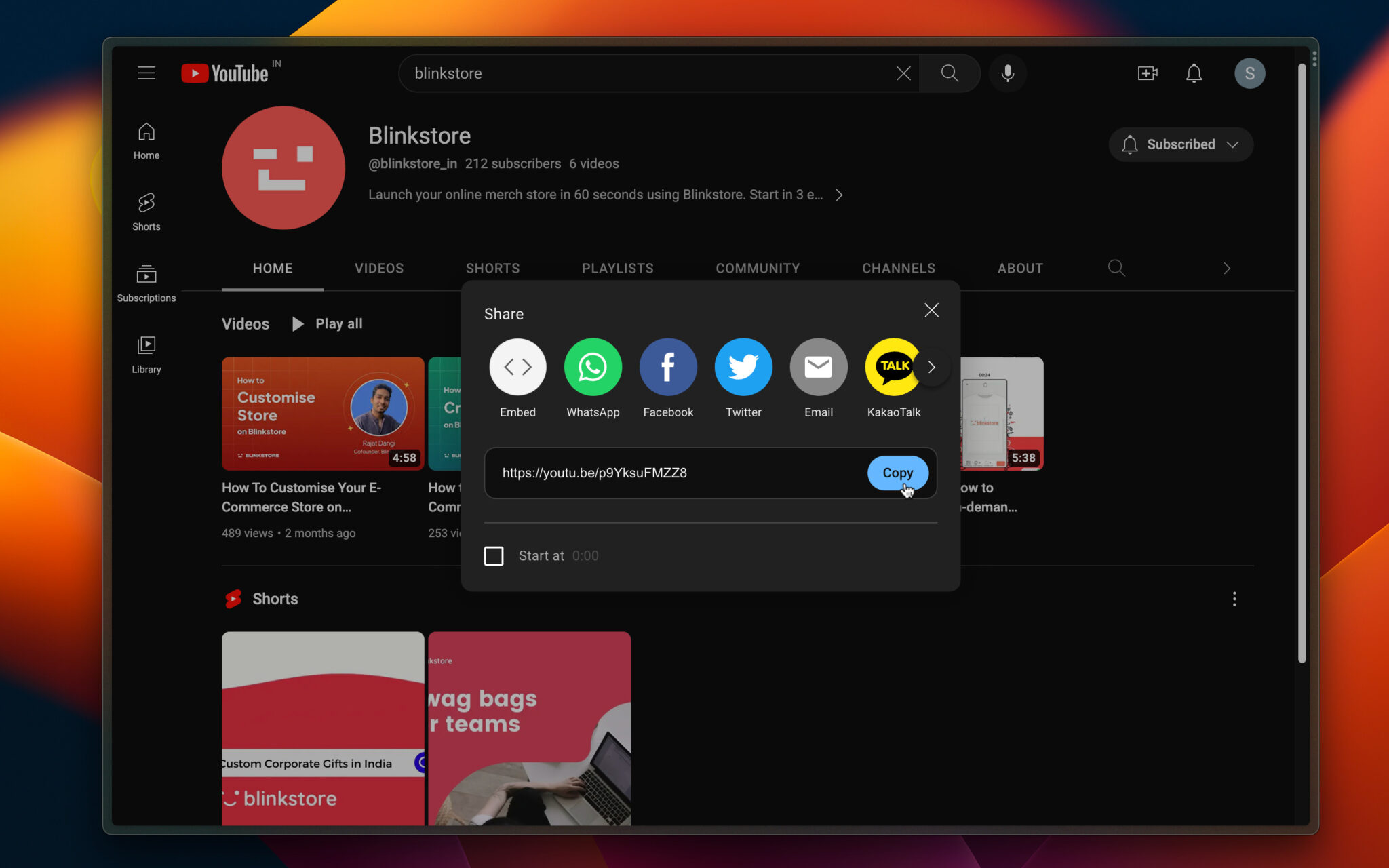
Task: Open the S account avatar
Action: (1249, 73)
